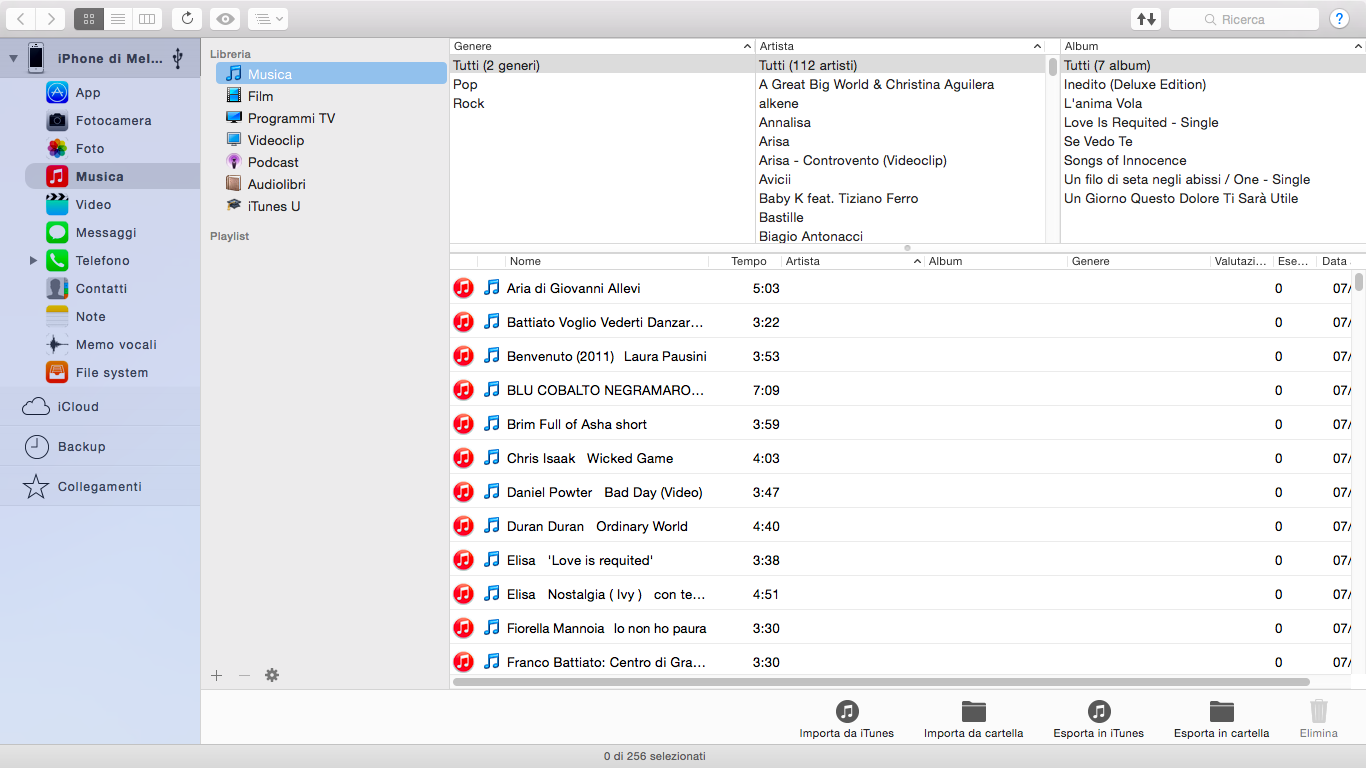Viewport: 1366px width, 768px height.
Task: Click the playlist settings gear icon
Action: click(x=272, y=676)
